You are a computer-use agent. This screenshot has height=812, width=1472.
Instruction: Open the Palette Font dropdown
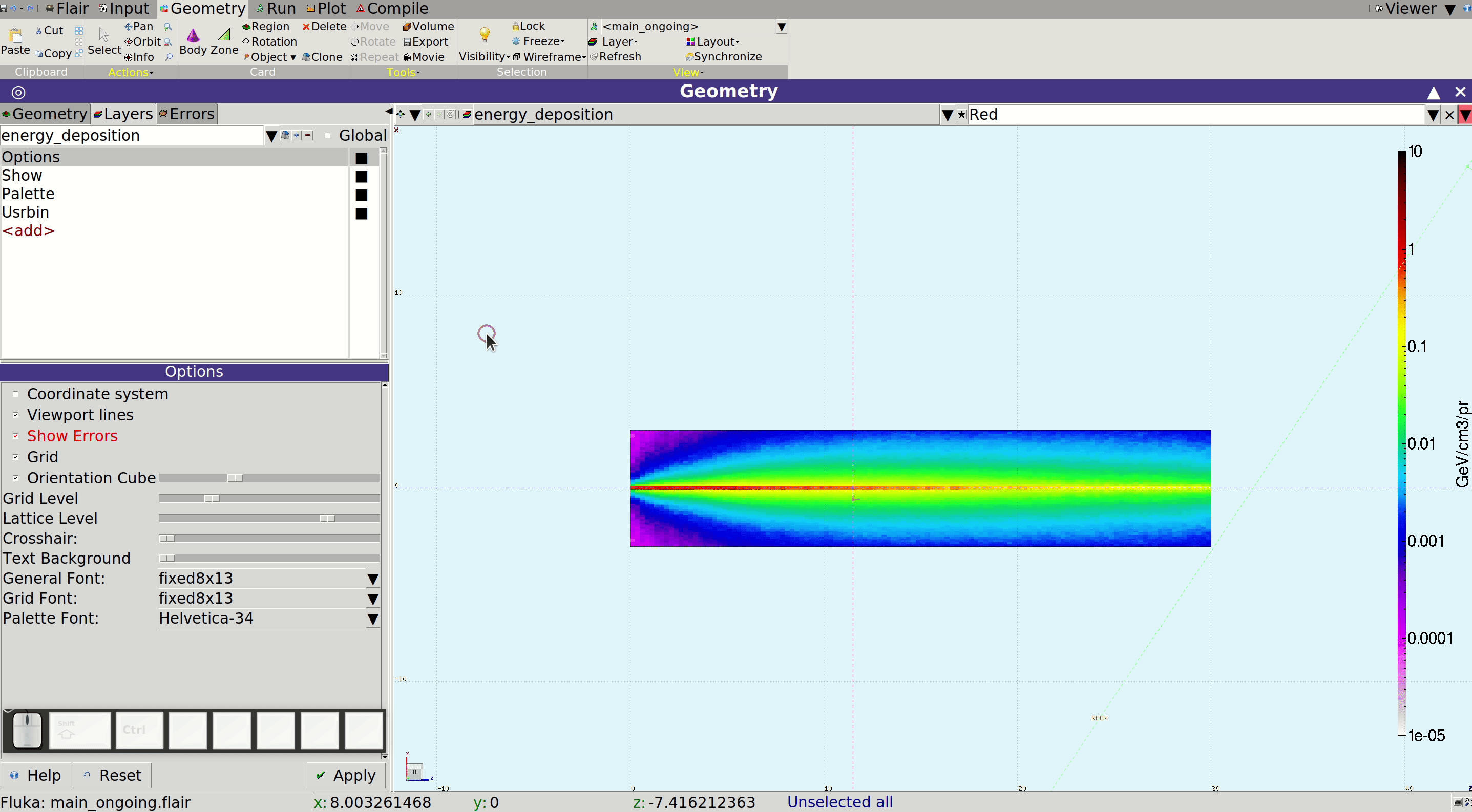coord(372,618)
